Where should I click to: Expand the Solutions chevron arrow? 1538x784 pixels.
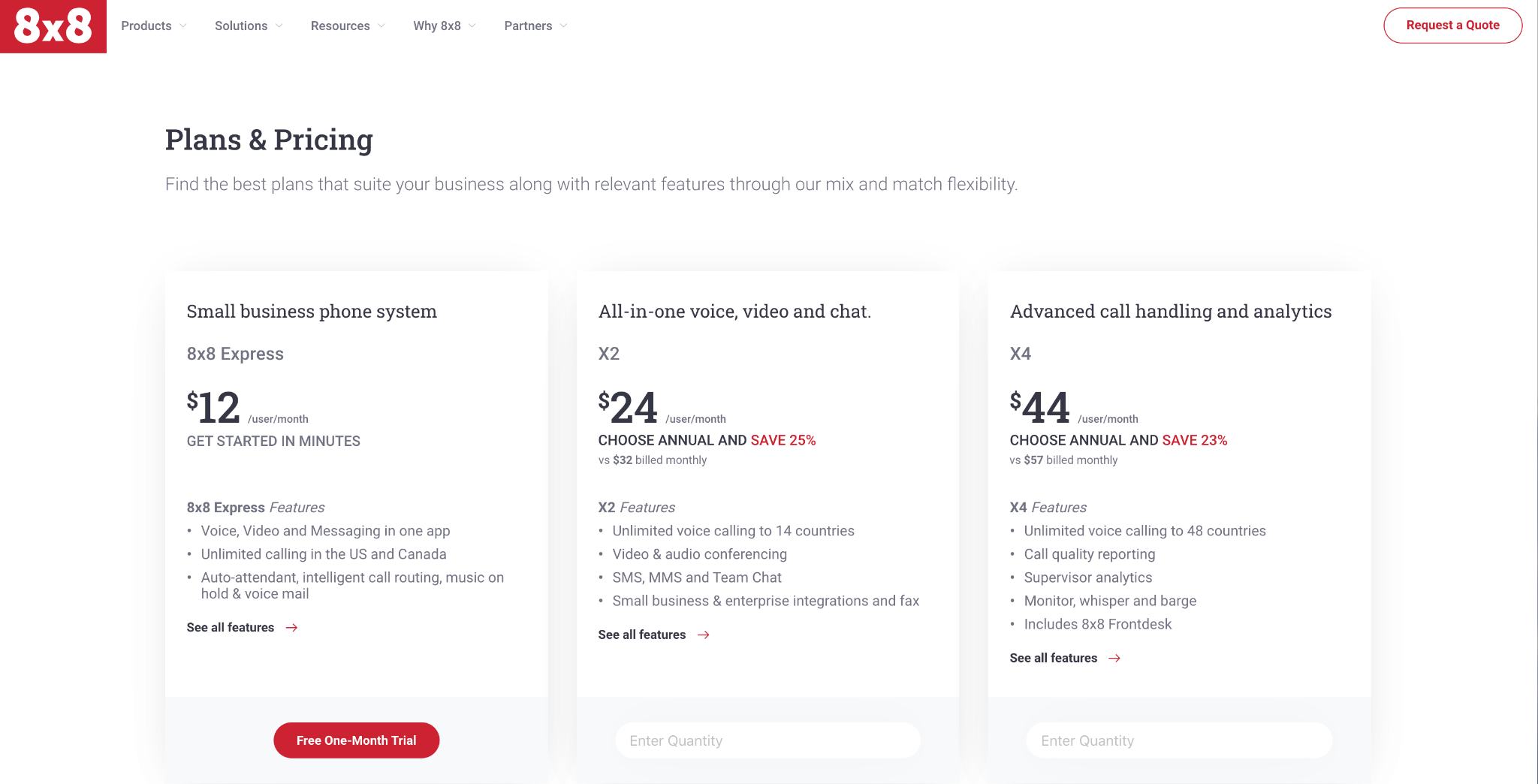click(x=279, y=26)
